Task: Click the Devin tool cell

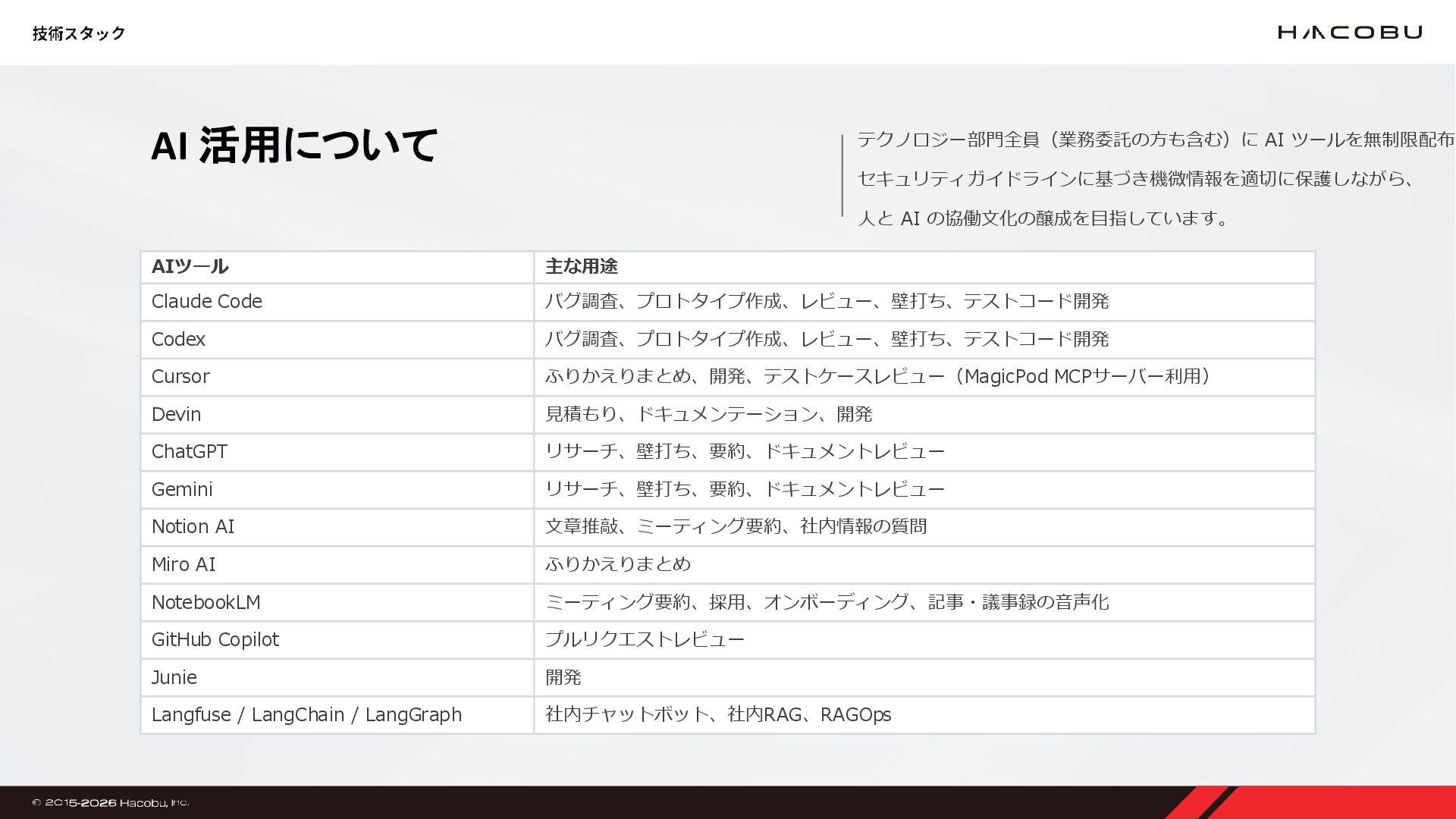Action: point(177,415)
